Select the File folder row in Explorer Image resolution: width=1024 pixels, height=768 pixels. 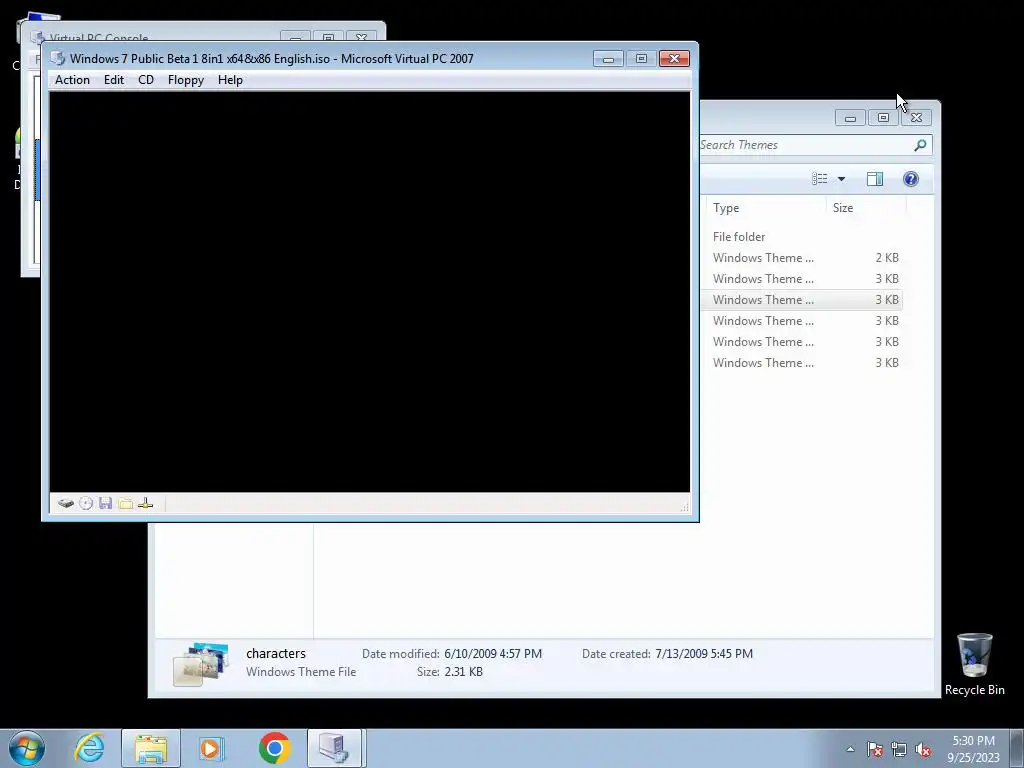click(801, 236)
